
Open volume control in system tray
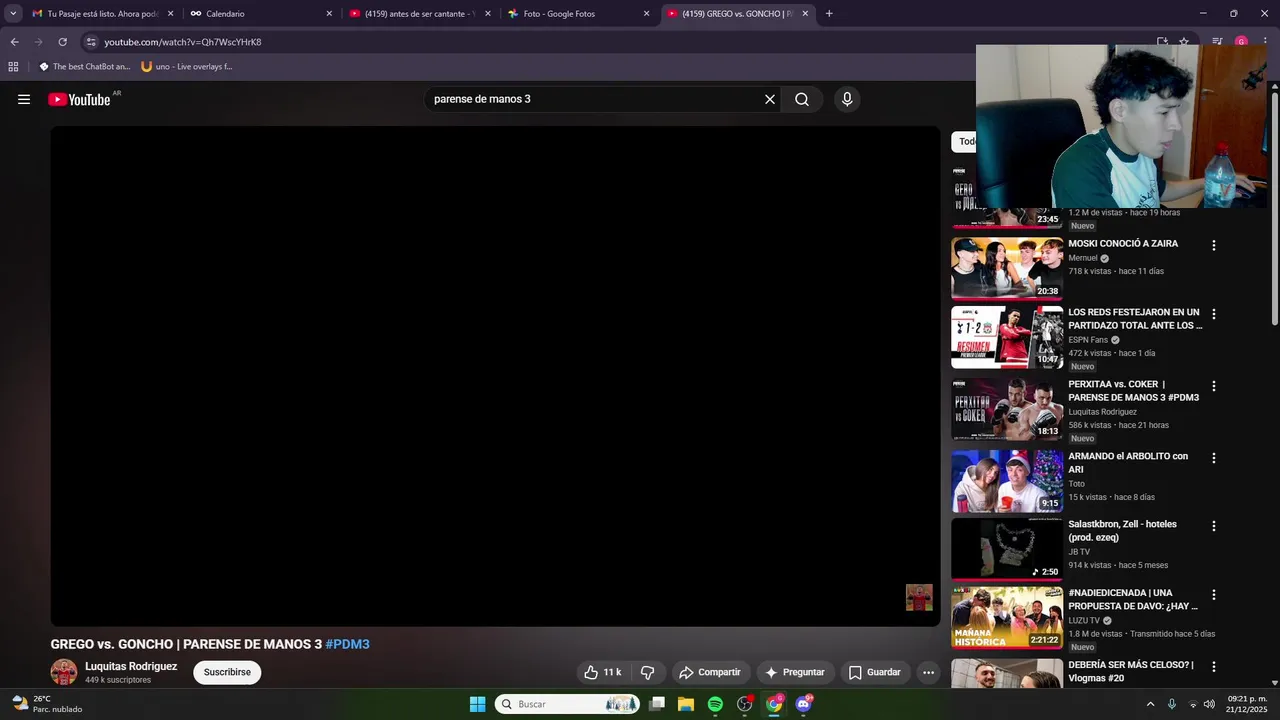pos(1209,704)
